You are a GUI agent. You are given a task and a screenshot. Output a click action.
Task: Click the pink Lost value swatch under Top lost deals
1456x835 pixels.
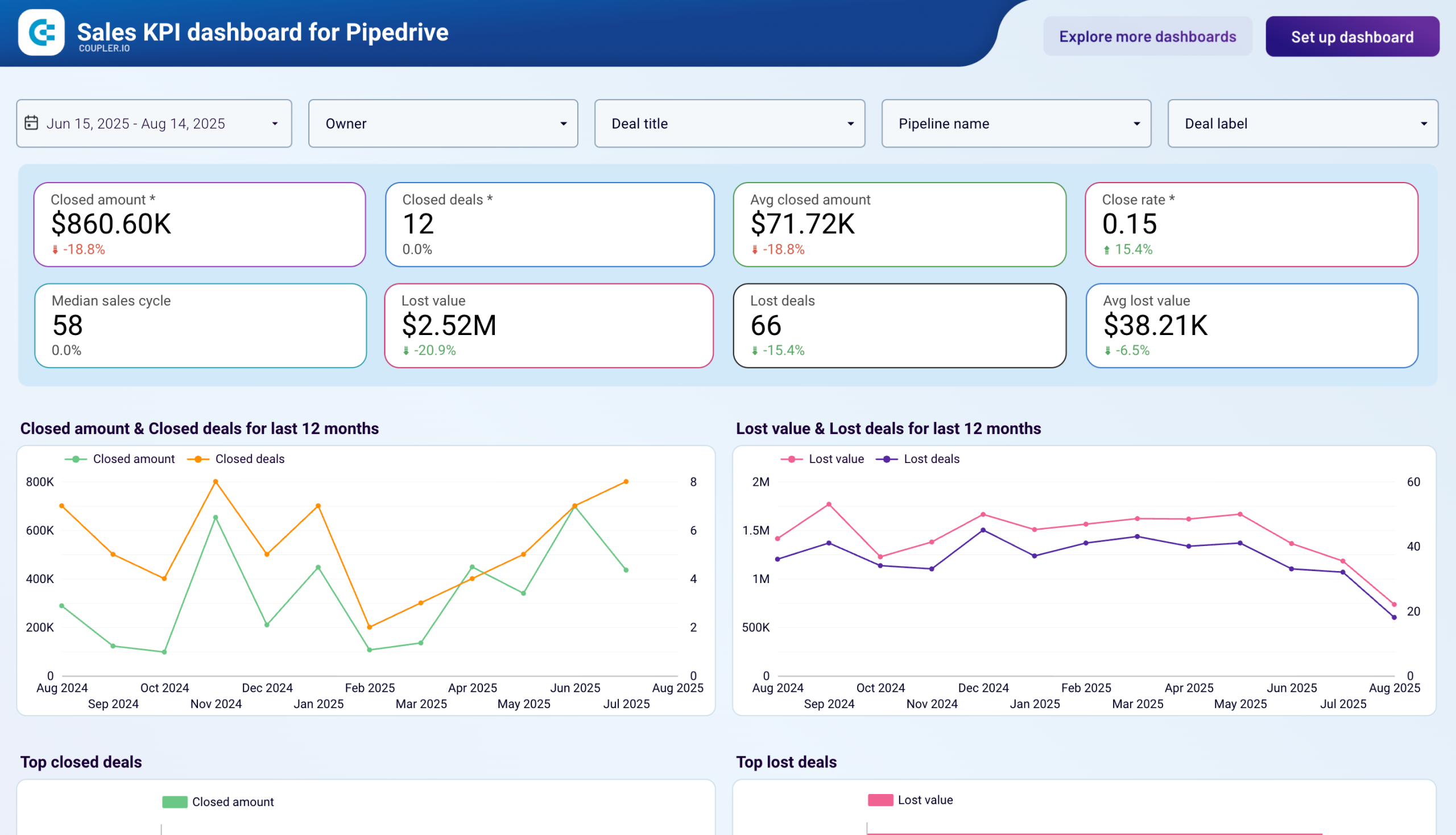pos(880,799)
